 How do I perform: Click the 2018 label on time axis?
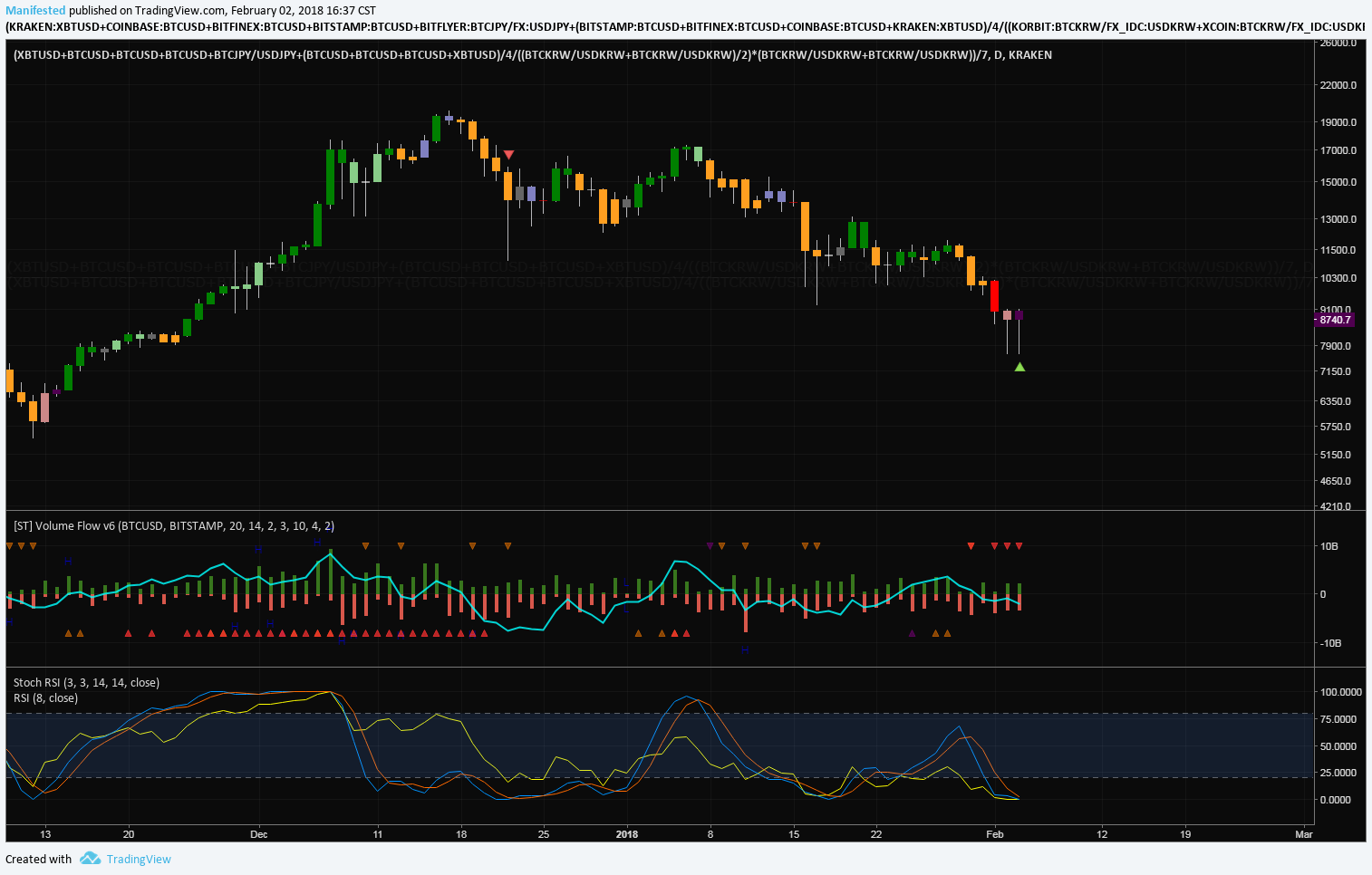click(x=627, y=834)
